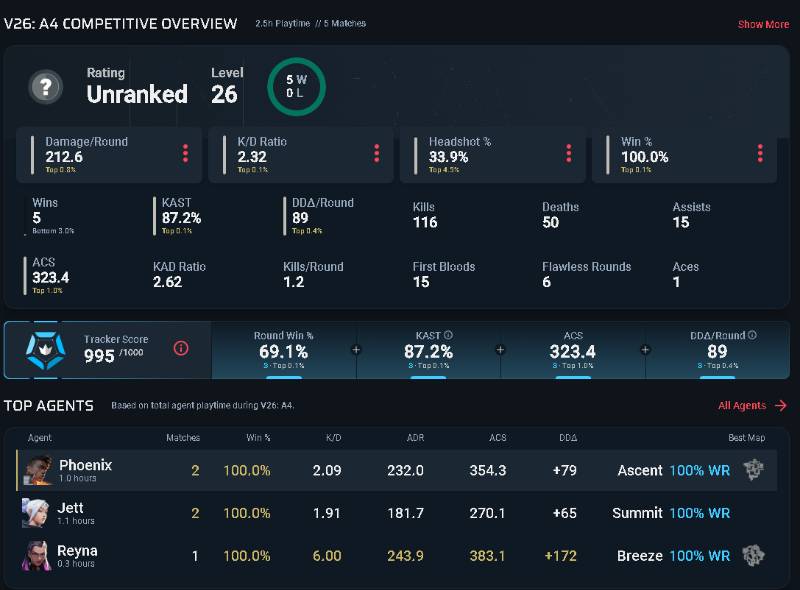
Task: Click the 5 W 0 L win-loss ring
Action: pos(296,86)
